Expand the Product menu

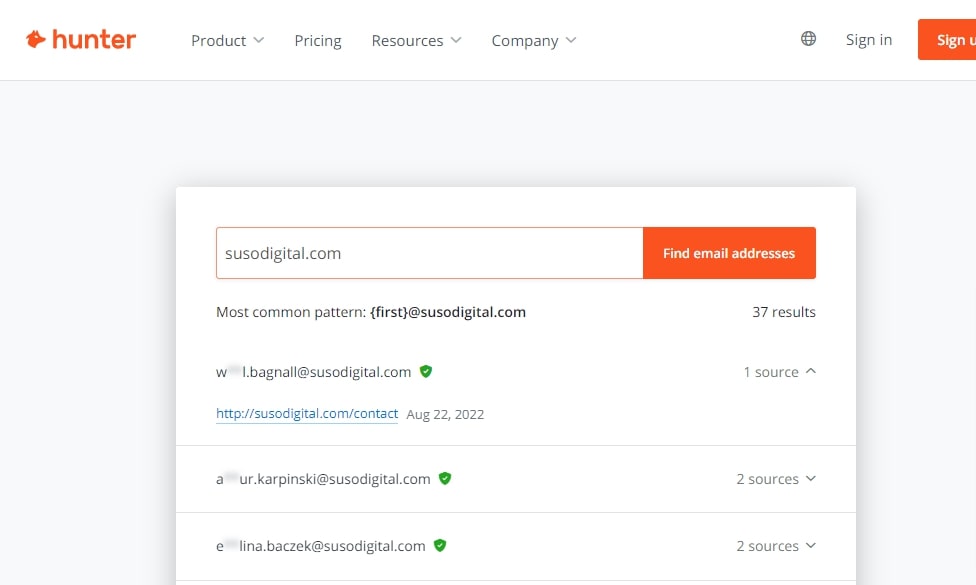[228, 40]
